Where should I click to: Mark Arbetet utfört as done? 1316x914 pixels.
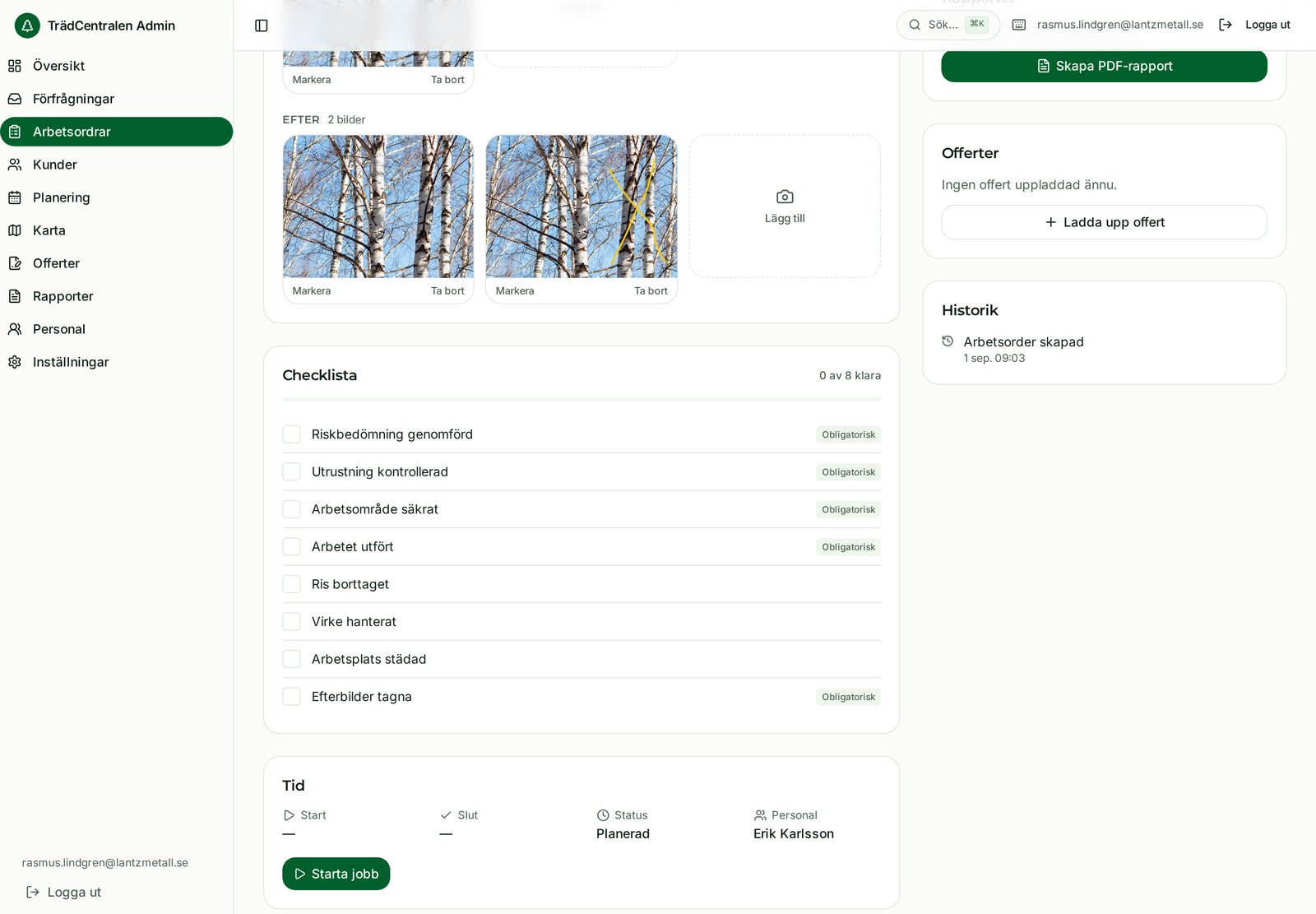click(292, 546)
